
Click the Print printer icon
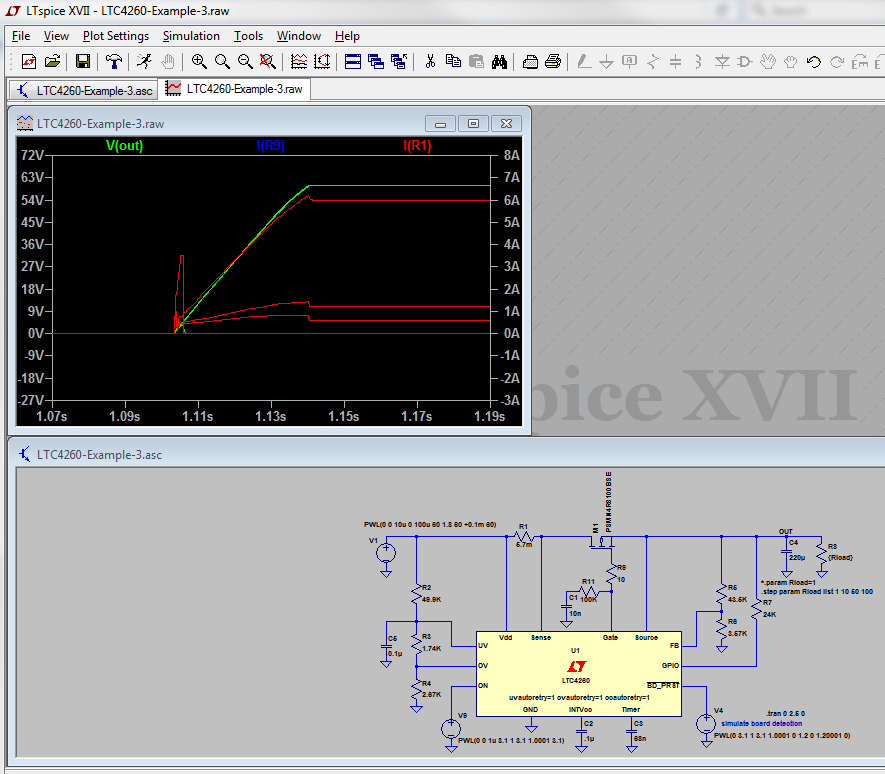click(553, 61)
